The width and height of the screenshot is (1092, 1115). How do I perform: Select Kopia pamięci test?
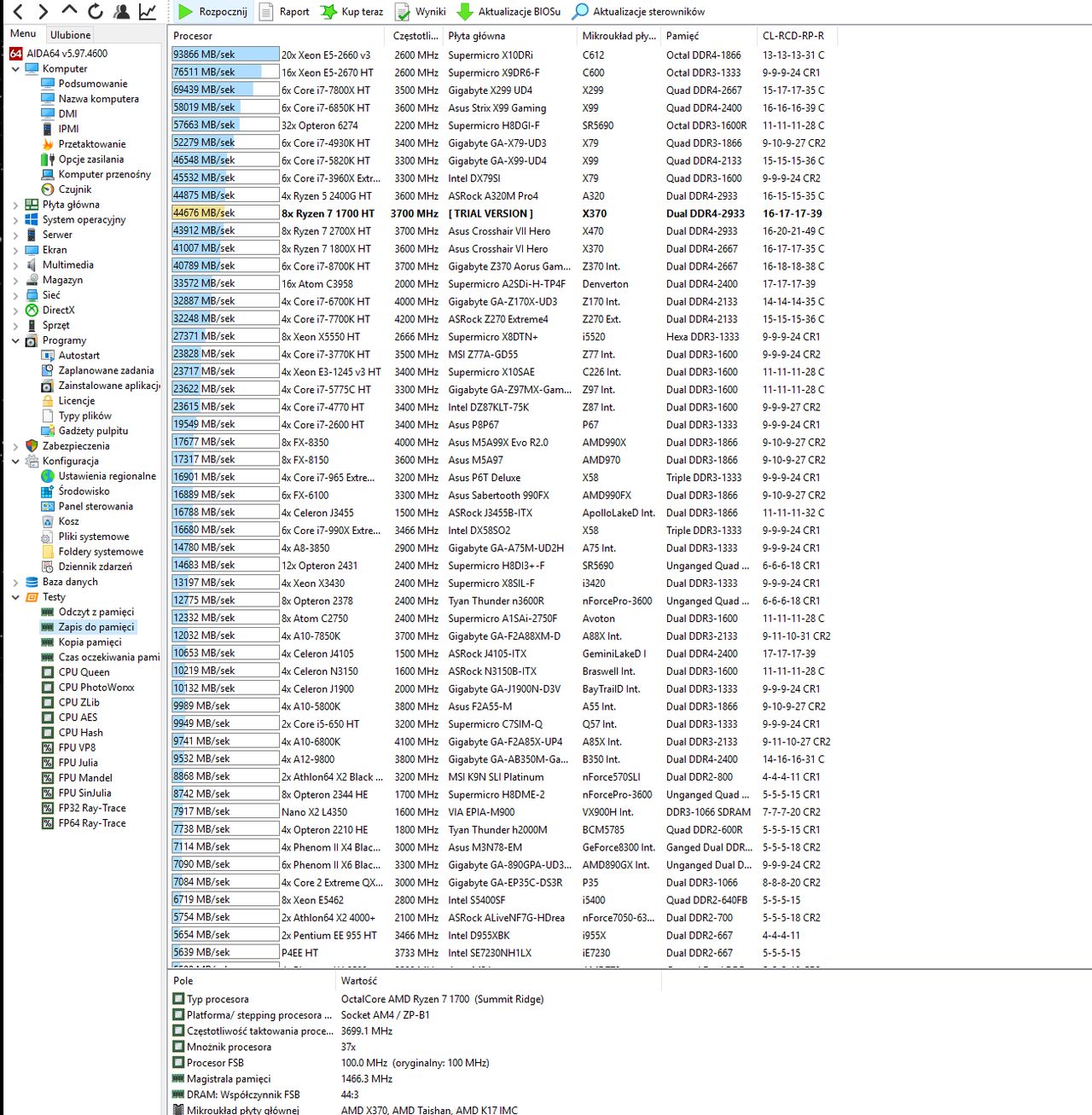click(x=90, y=642)
